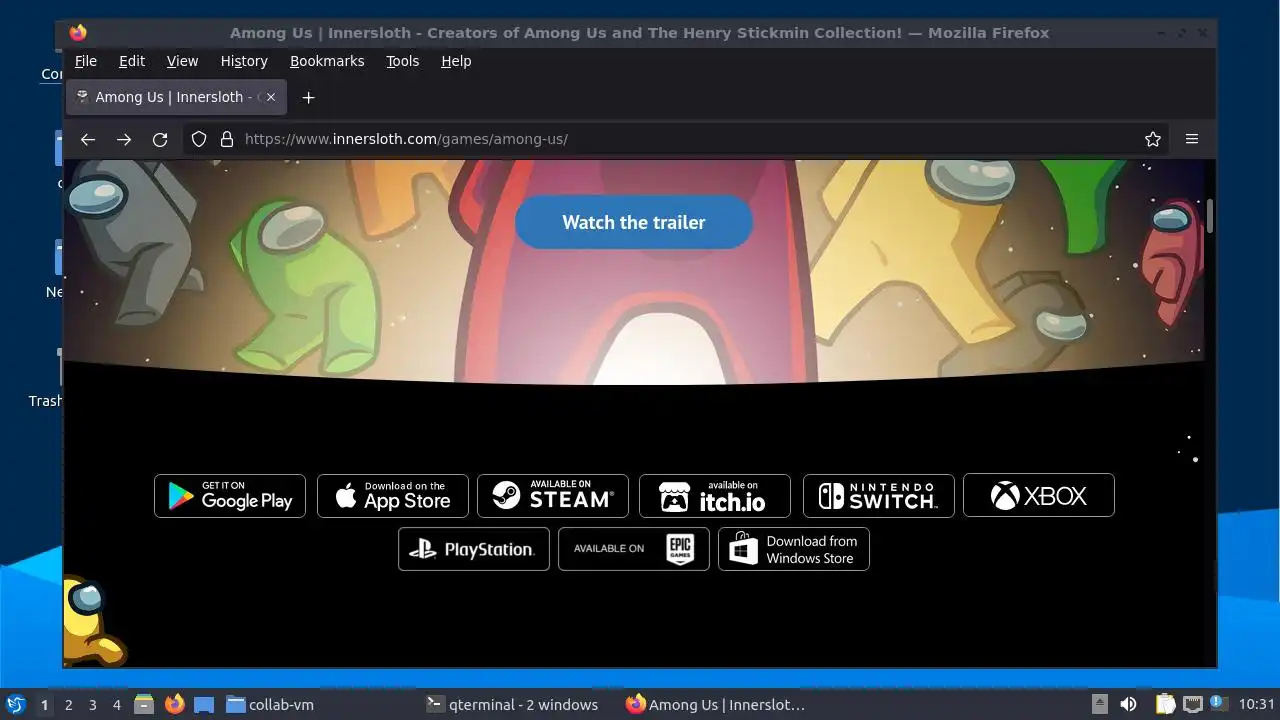View site security padlock information
Screen dimensions: 1280x720
tap(227, 139)
